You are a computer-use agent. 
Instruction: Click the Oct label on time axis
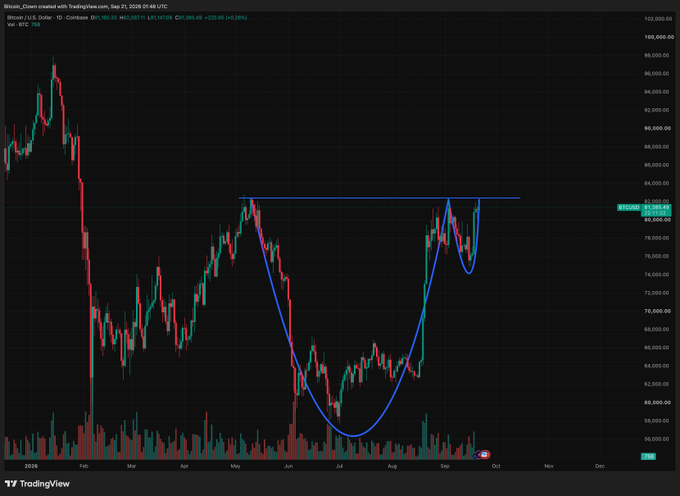tap(496, 466)
